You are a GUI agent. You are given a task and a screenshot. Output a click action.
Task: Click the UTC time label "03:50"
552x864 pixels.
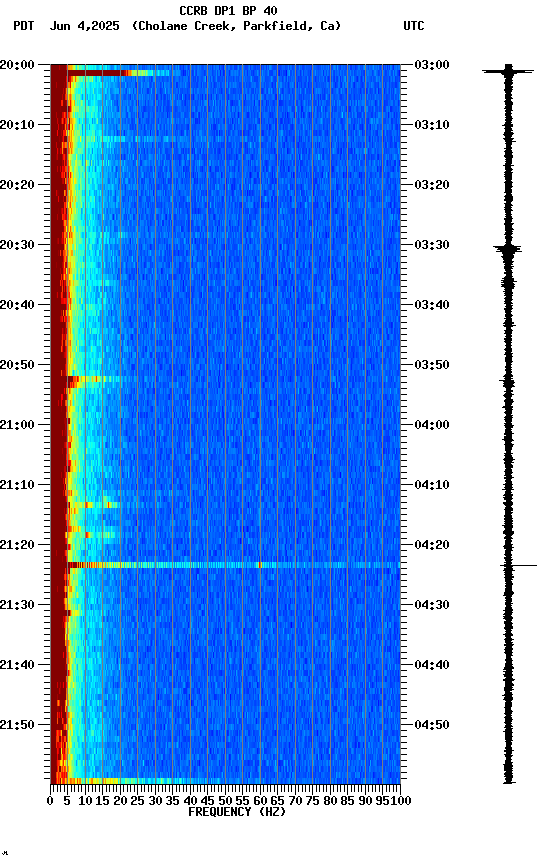[x=432, y=365]
